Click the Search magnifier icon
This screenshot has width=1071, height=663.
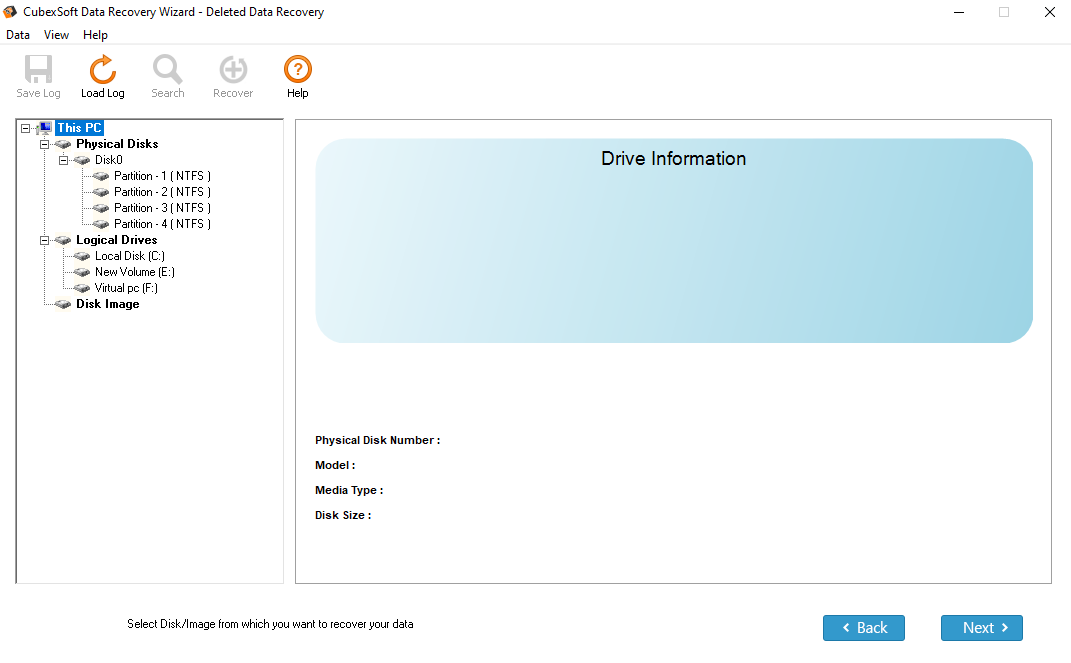(x=168, y=70)
